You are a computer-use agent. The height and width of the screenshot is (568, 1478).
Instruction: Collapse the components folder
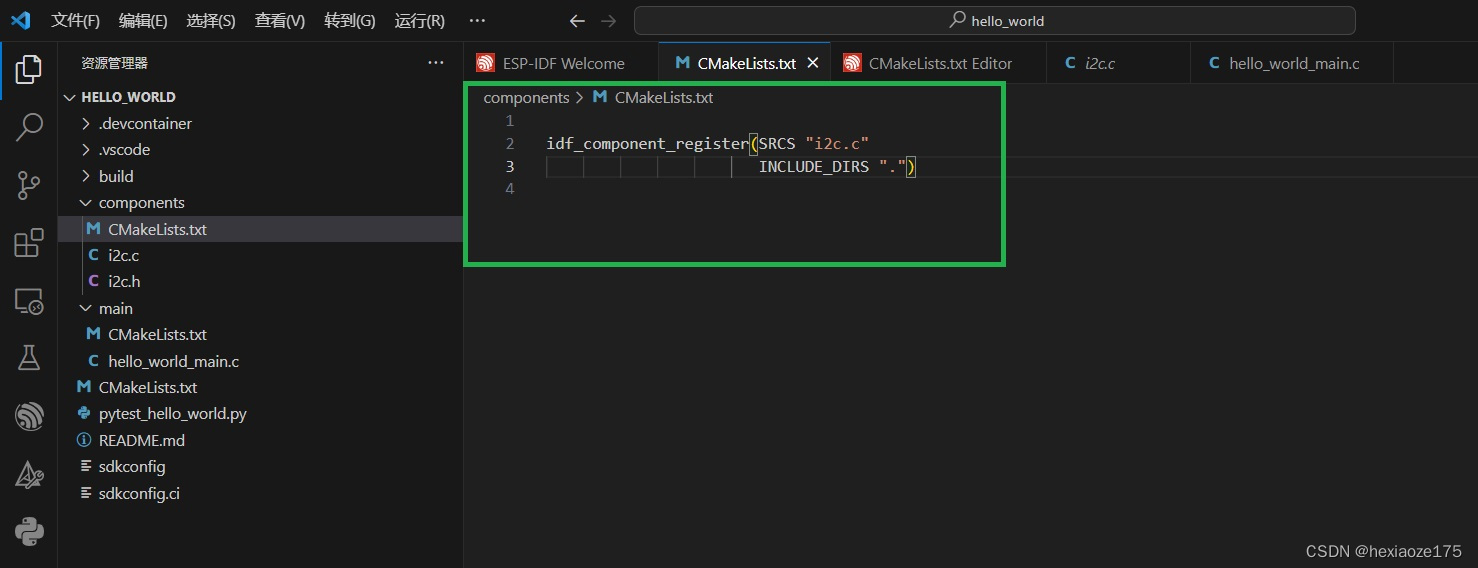260,202
